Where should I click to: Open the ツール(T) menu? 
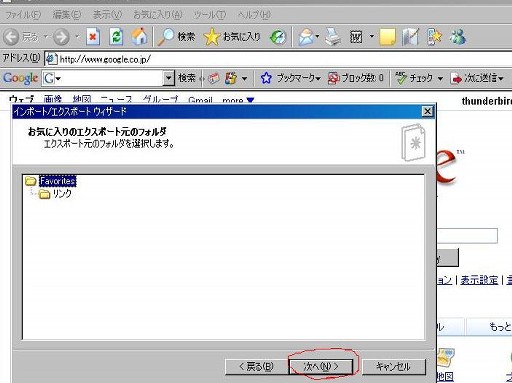[210, 15]
